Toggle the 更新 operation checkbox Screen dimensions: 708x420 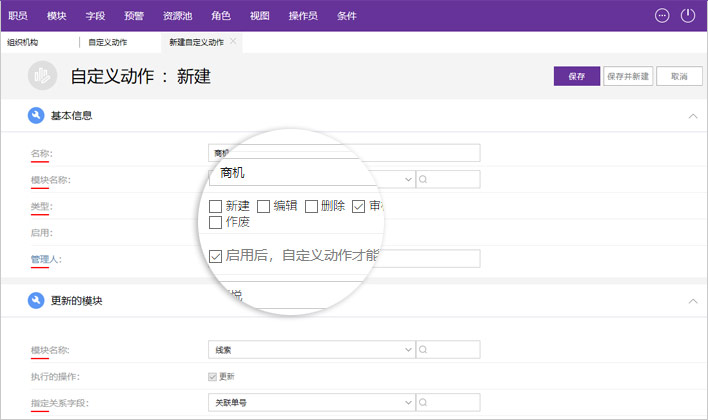(x=211, y=376)
